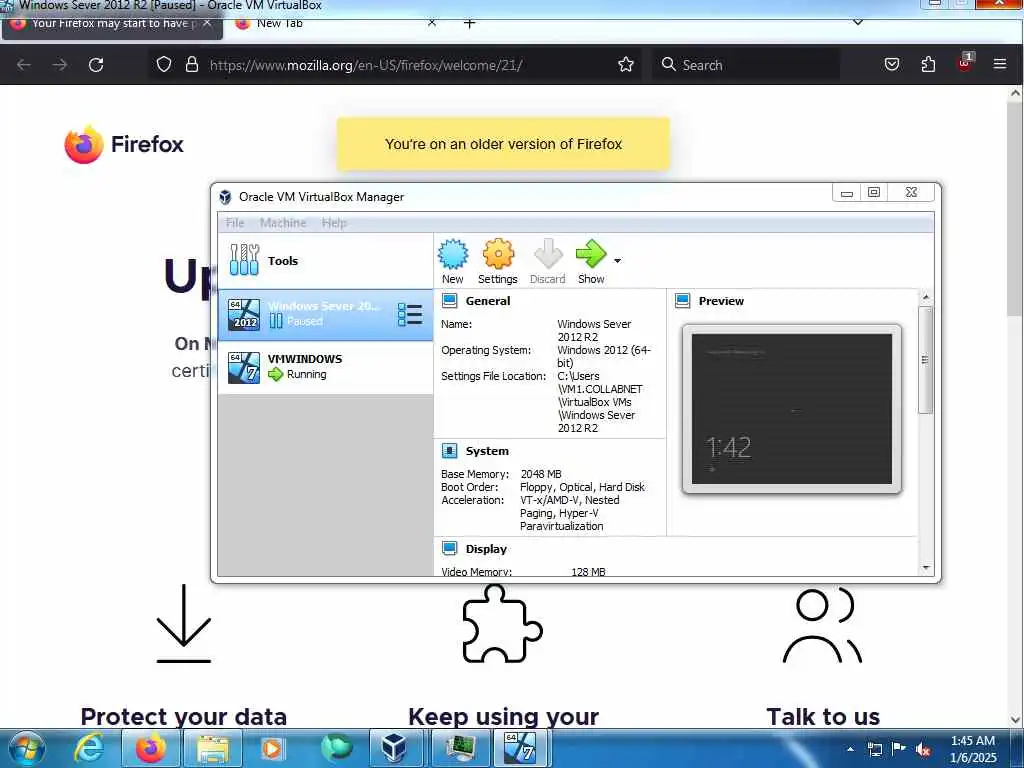The image size is (1024, 768).
Task: Click the VirtualBox details vertical scrollbar thumb
Action: pos(925,359)
